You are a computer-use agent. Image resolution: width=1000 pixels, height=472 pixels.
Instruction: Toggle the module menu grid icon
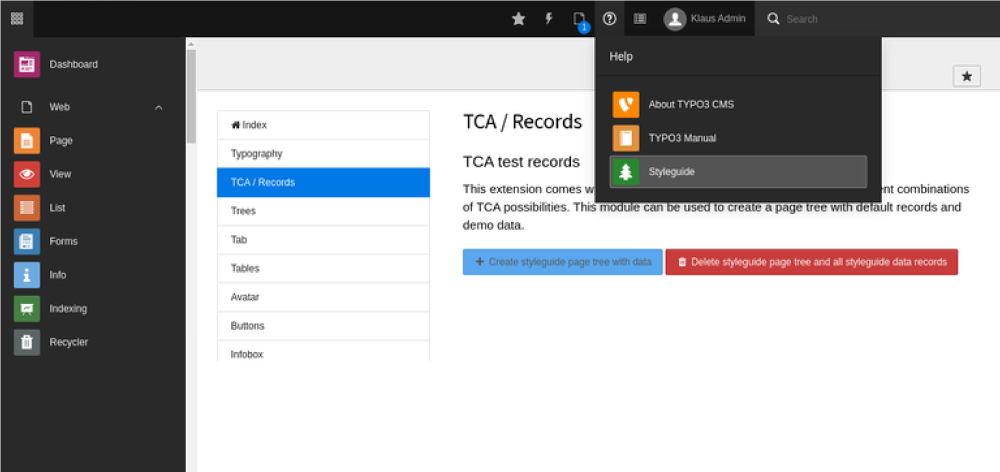17,18
